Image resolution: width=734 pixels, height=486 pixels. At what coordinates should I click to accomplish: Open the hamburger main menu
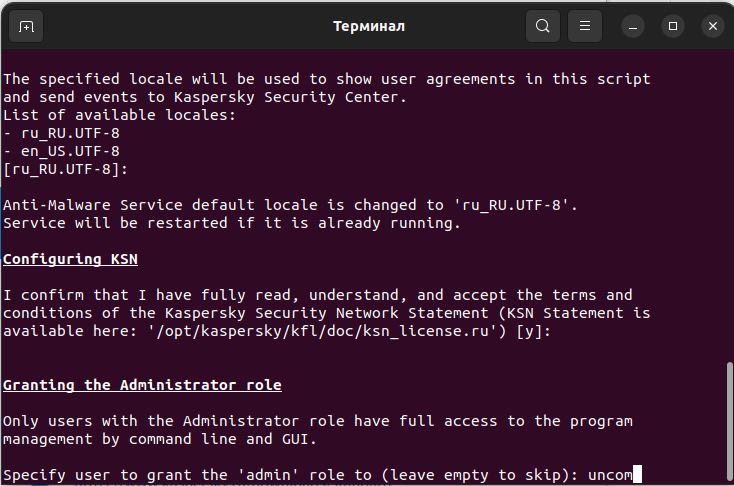(x=585, y=26)
